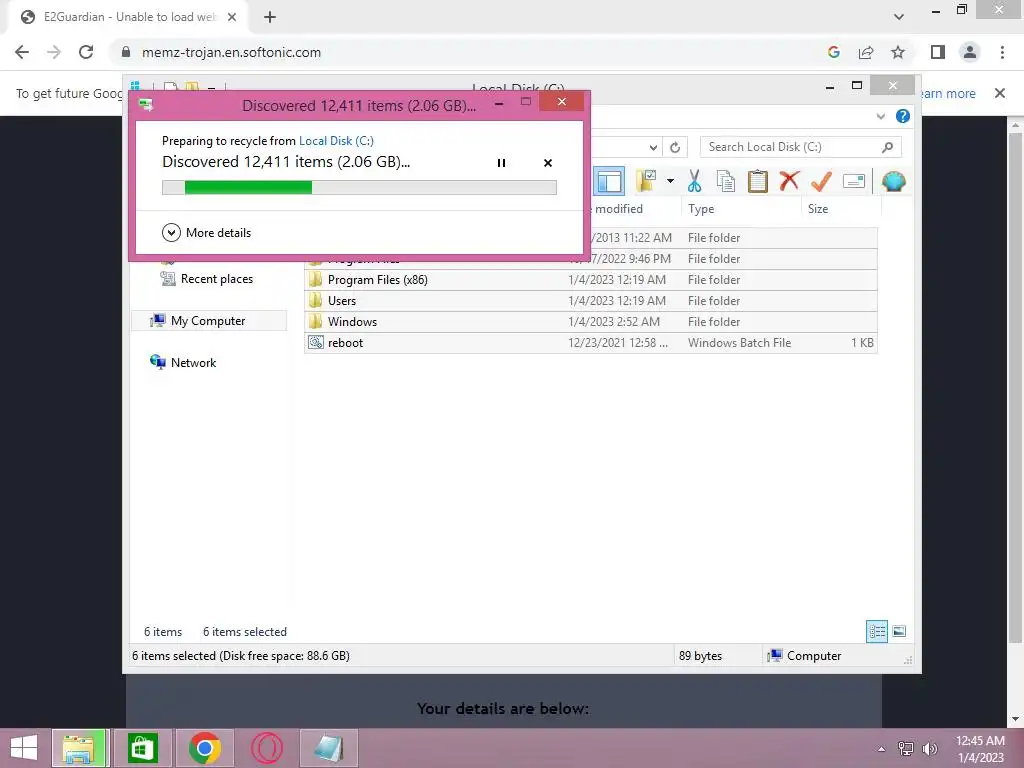Expand the Explorer ribbon chevron
1024x768 pixels.
(x=881, y=116)
